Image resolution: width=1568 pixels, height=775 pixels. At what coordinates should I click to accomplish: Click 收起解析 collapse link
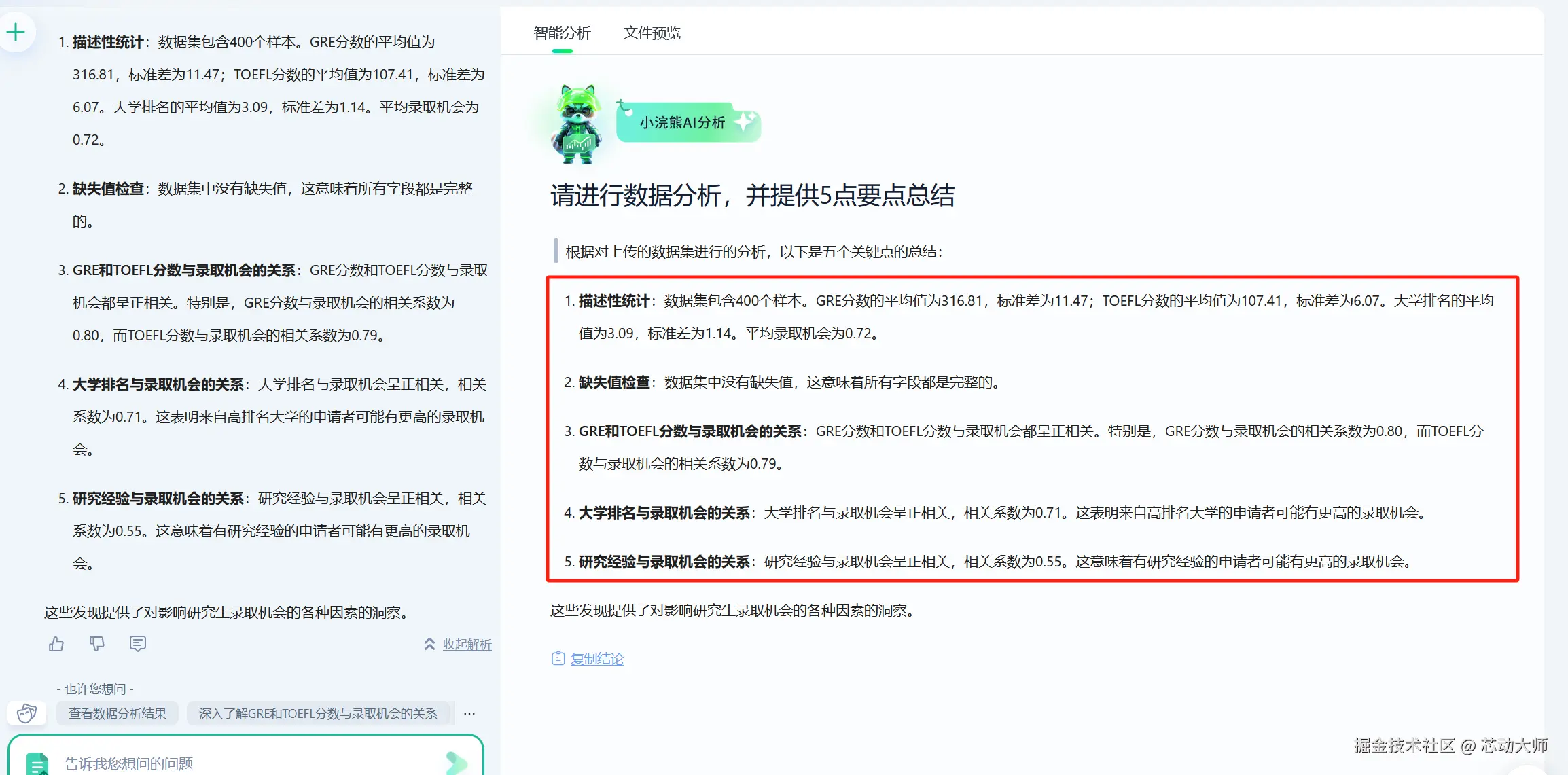[x=467, y=644]
